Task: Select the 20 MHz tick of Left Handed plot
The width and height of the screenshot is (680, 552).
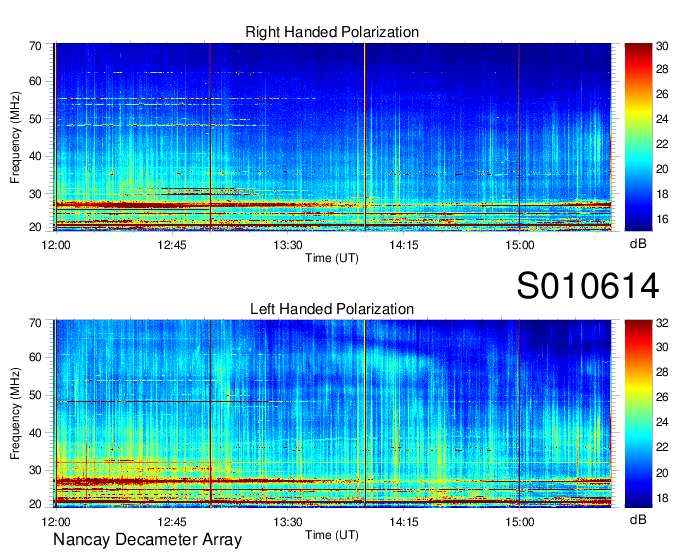Action: 36,504
